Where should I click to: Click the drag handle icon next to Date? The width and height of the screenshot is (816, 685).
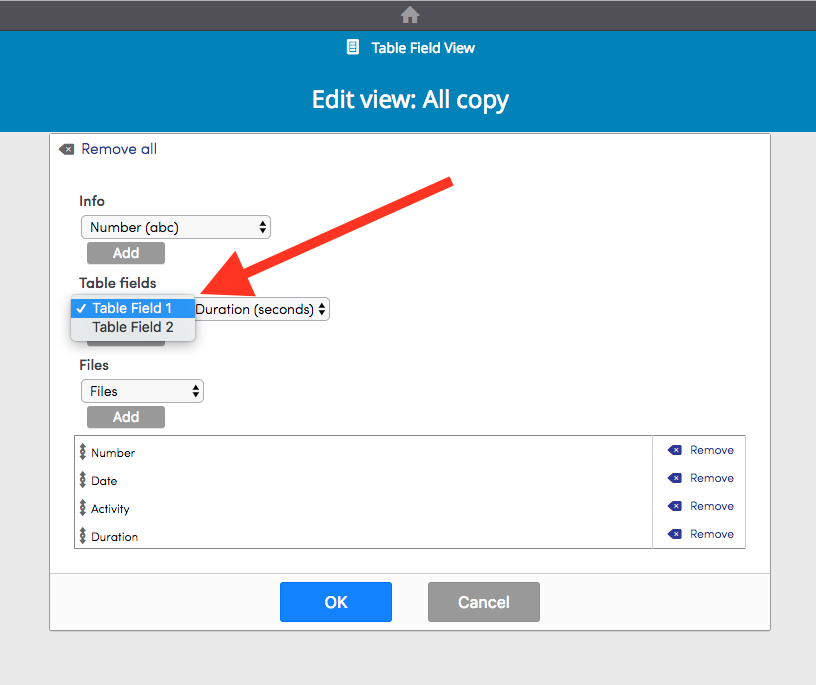point(83,480)
